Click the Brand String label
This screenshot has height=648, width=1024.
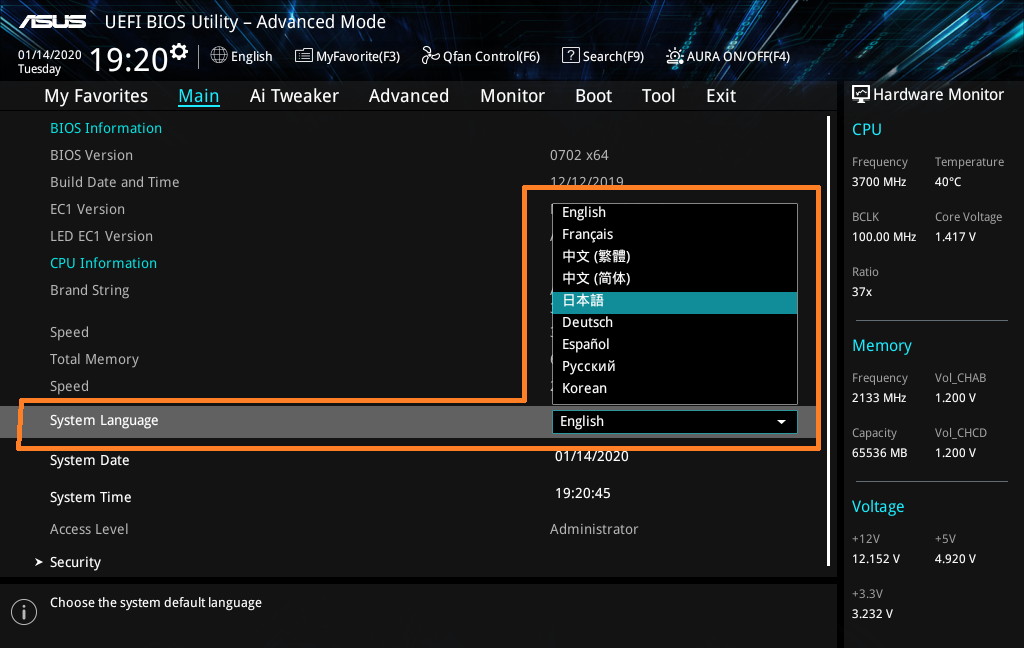(89, 290)
